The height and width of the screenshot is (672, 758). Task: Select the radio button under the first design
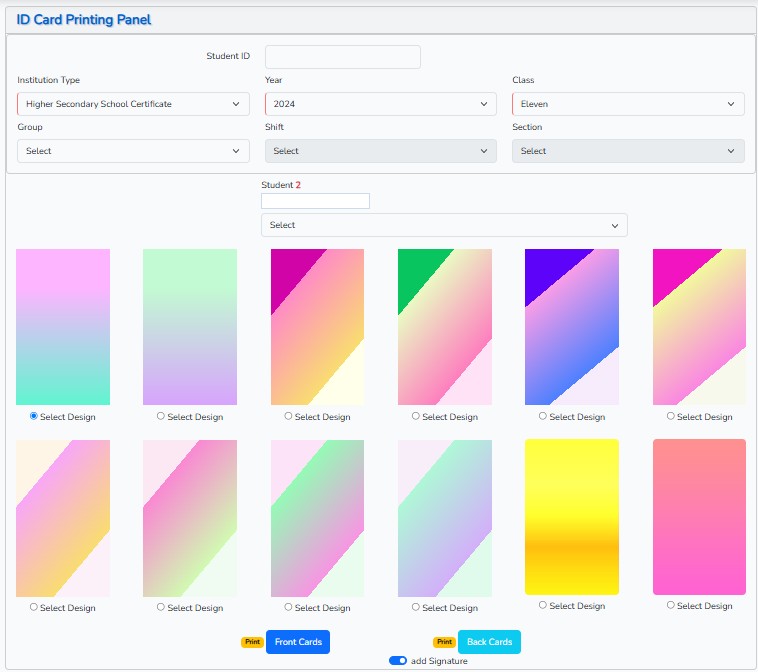(34, 416)
